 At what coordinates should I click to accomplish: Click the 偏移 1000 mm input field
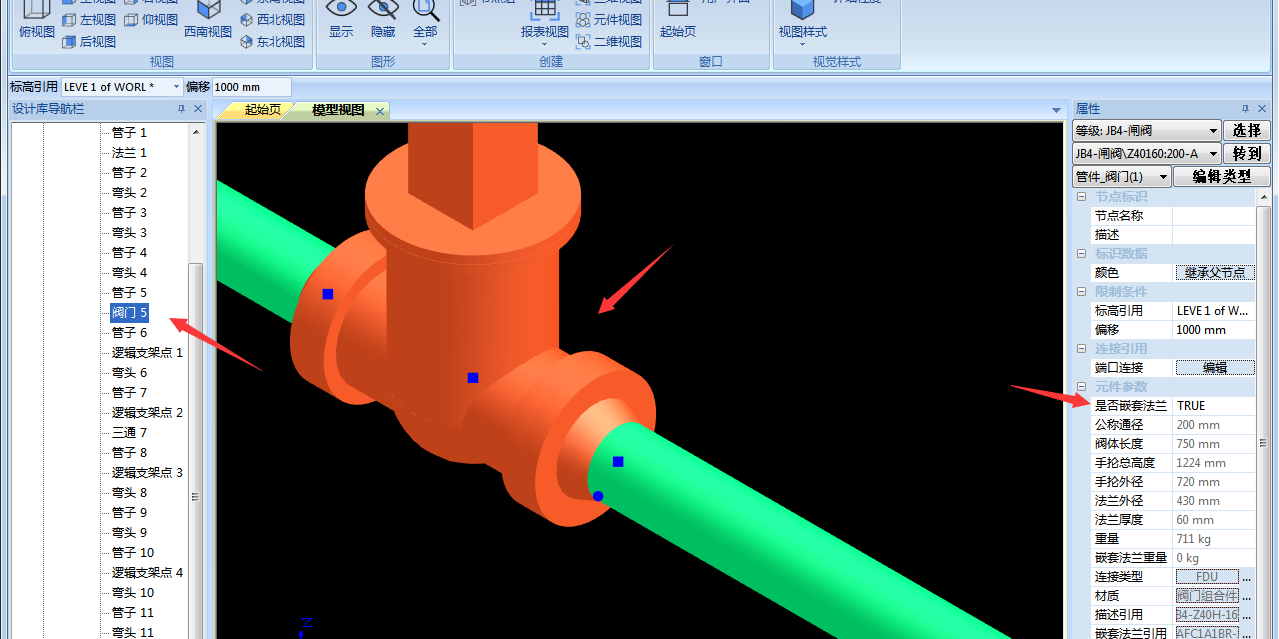251,87
